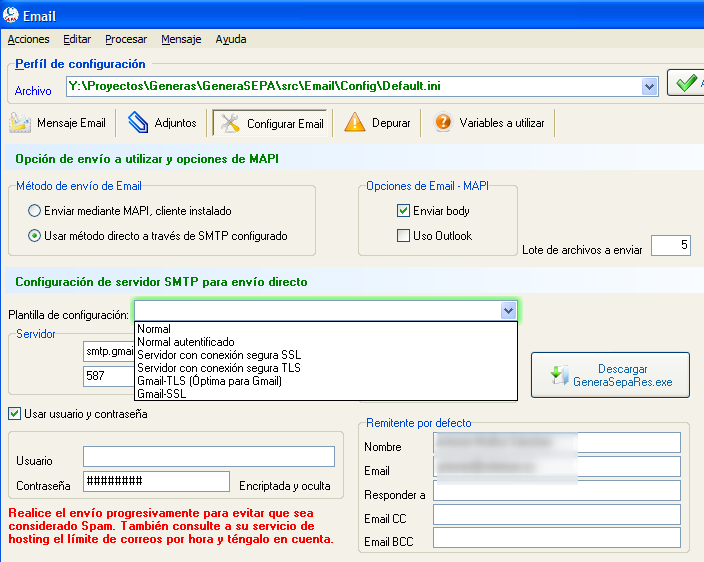This screenshot has height=562, width=704.
Task: Click the Adjuntos paperclip icon
Action: click(x=137, y=123)
